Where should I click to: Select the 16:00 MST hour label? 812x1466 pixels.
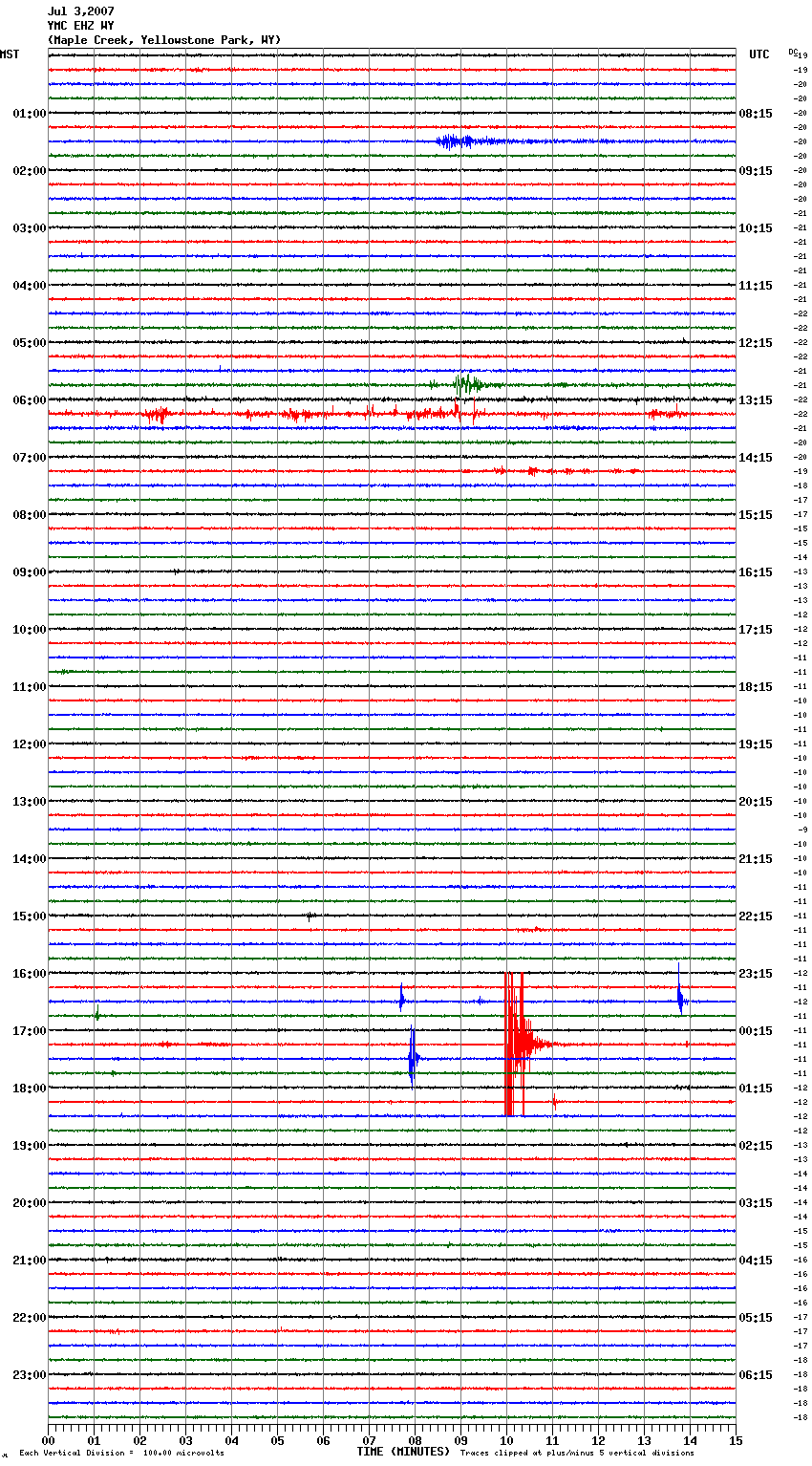(30, 974)
